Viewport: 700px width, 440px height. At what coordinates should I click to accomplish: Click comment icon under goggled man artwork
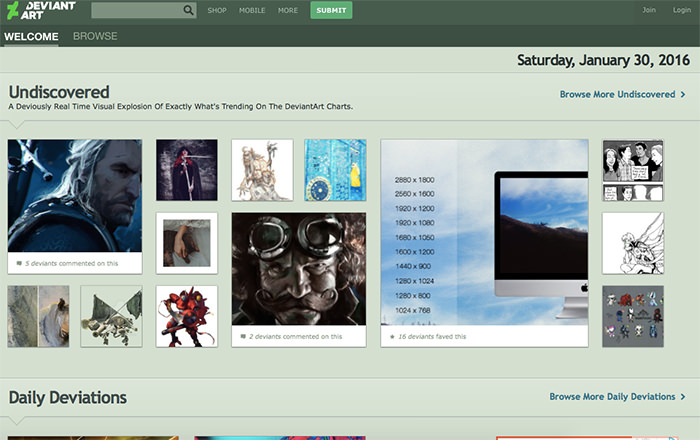[243, 336]
